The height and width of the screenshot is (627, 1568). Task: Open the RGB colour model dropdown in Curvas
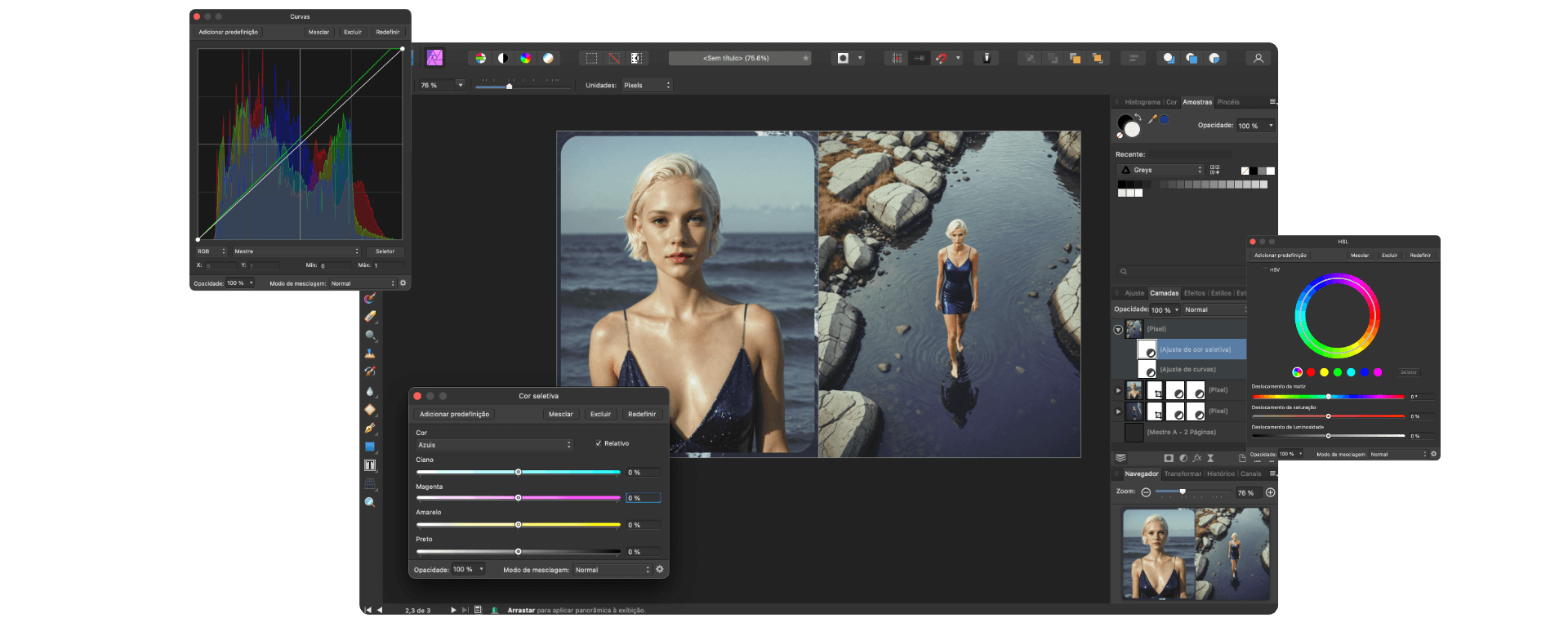coord(211,251)
